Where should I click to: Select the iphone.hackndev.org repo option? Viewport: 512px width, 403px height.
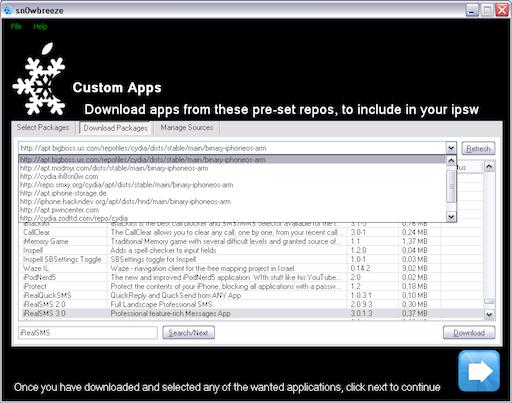pos(232,201)
